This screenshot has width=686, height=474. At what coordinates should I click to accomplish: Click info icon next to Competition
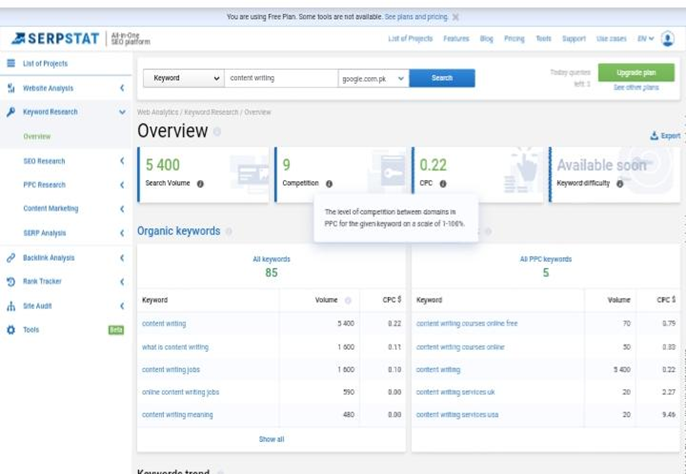(x=329, y=184)
